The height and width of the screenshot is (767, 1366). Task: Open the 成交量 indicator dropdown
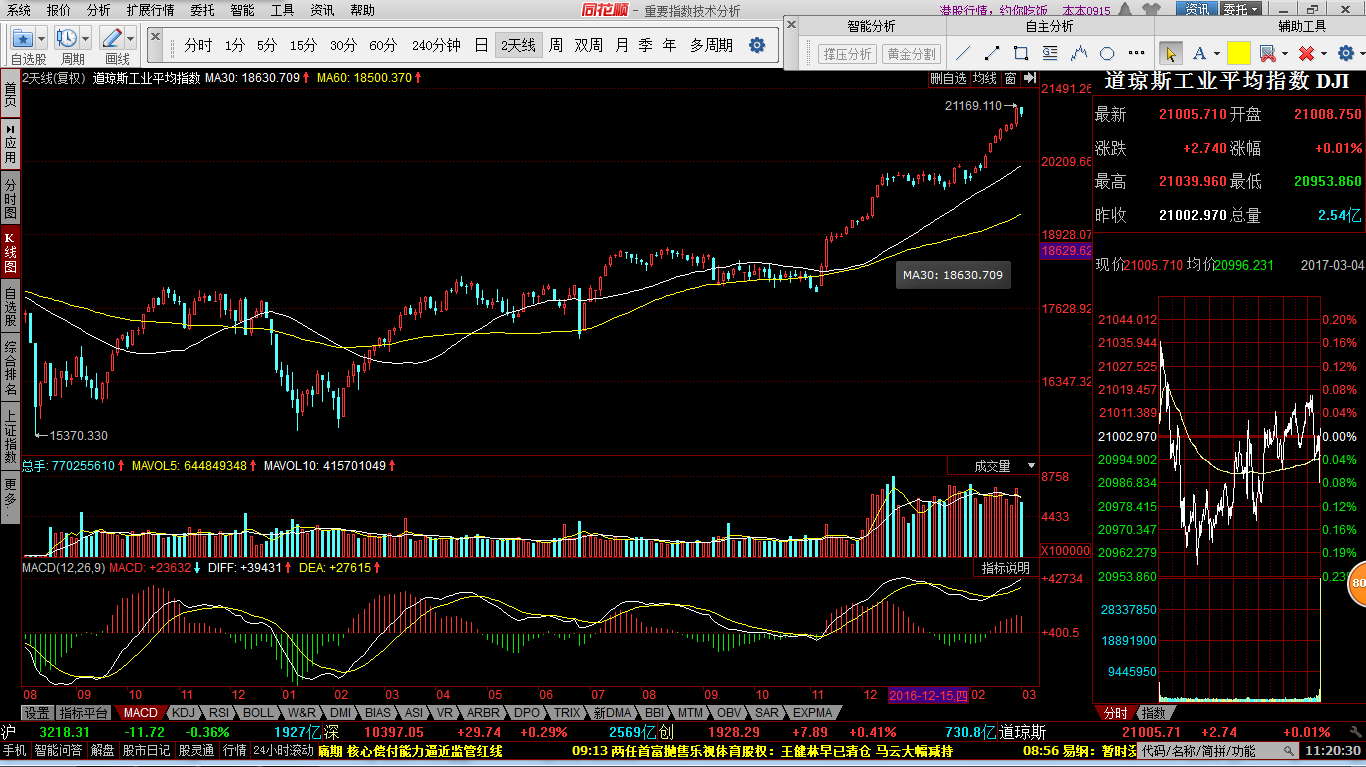point(1031,466)
